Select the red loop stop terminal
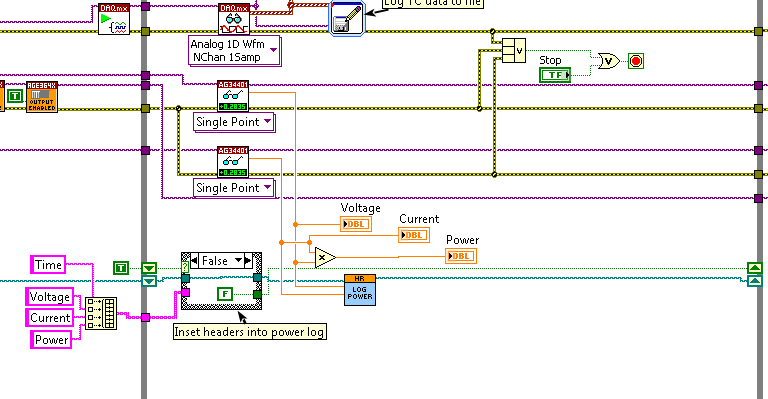The width and height of the screenshot is (768, 399). tap(636, 61)
